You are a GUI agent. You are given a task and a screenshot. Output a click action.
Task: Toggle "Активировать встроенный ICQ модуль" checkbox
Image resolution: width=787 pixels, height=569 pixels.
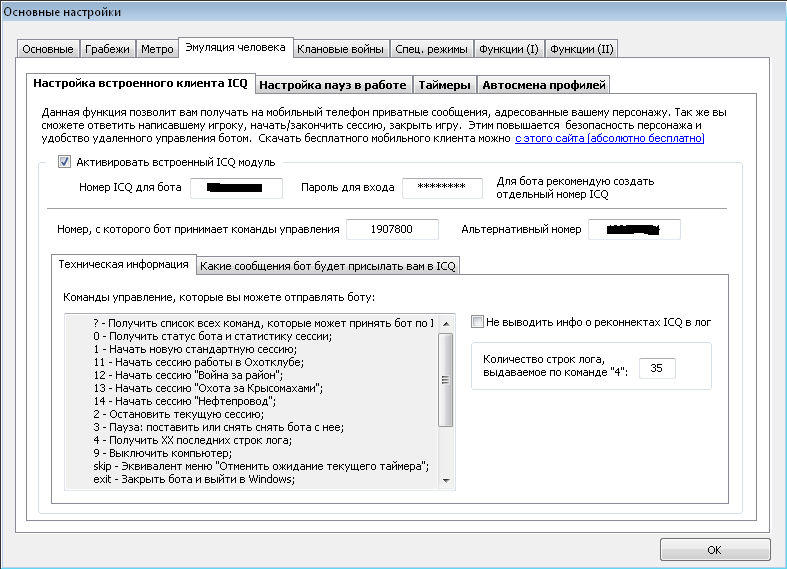(x=64, y=162)
